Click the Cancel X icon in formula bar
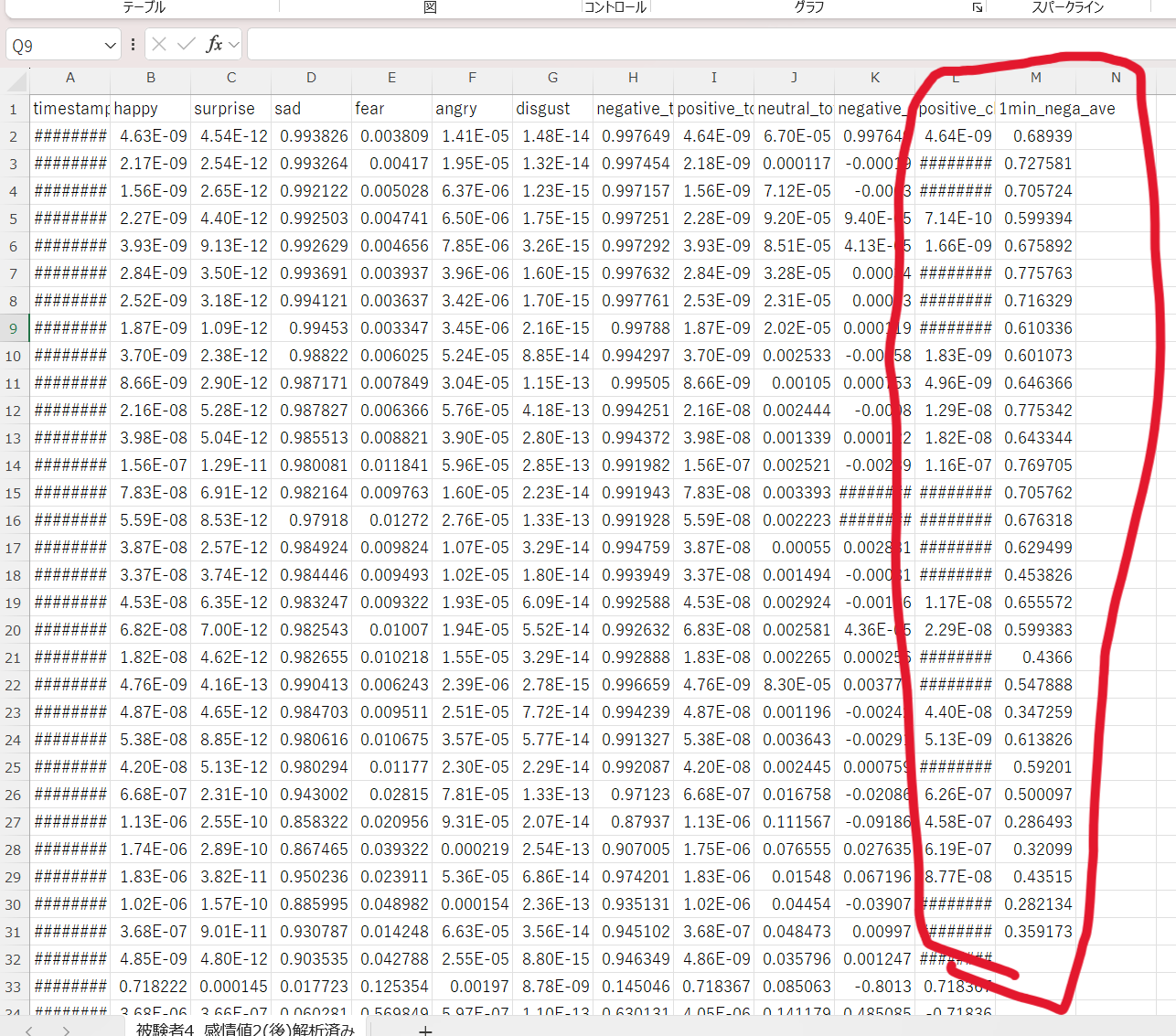The width and height of the screenshot is (1176, 1036). pyautogui.click(x=159, y=44)
